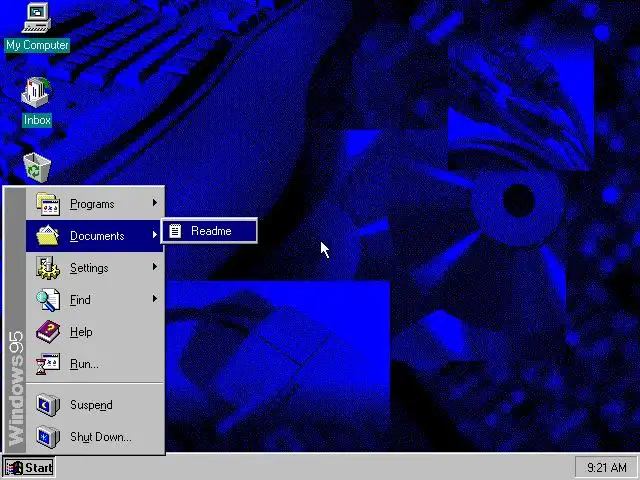Click the Start button on taskbar

(x=29, y=467)
